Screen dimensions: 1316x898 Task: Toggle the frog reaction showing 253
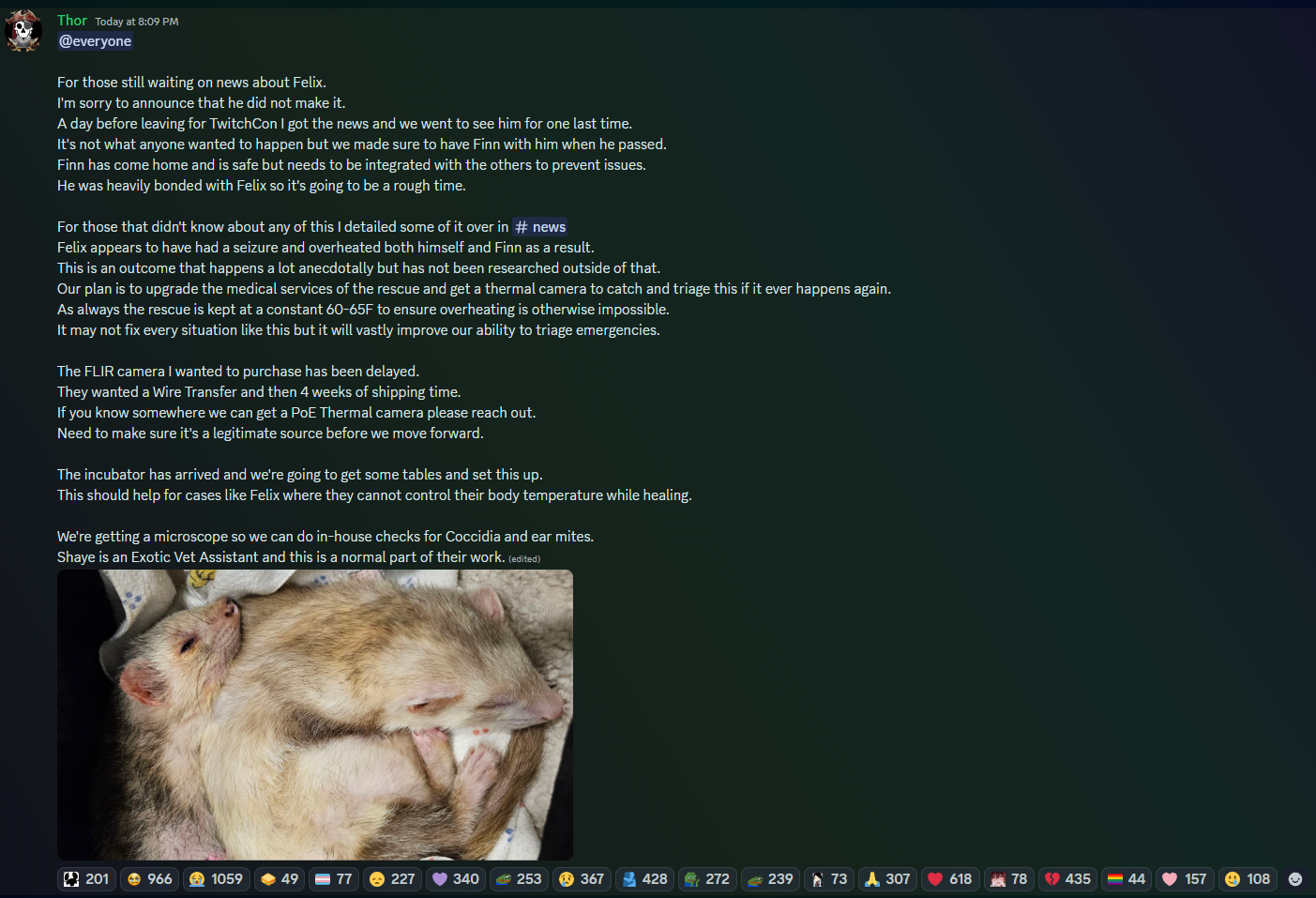519,879
